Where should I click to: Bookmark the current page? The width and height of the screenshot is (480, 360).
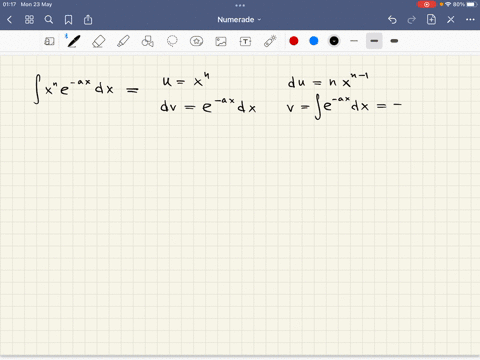point(68,20)
